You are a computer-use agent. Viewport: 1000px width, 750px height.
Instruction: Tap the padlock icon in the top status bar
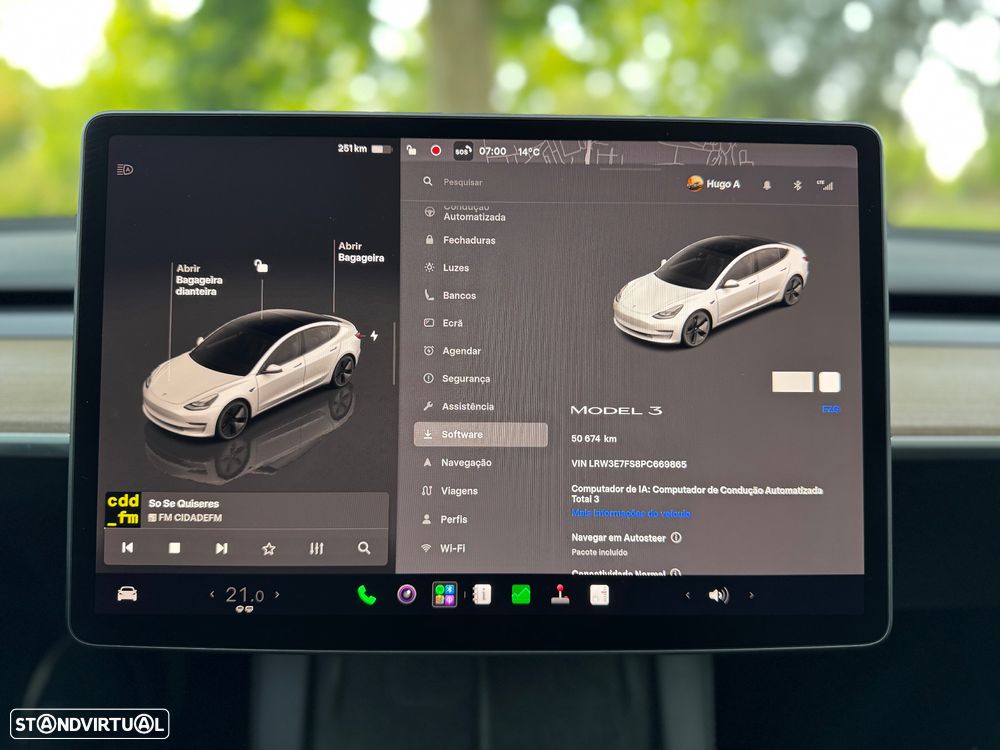click(x=411, y=151)
